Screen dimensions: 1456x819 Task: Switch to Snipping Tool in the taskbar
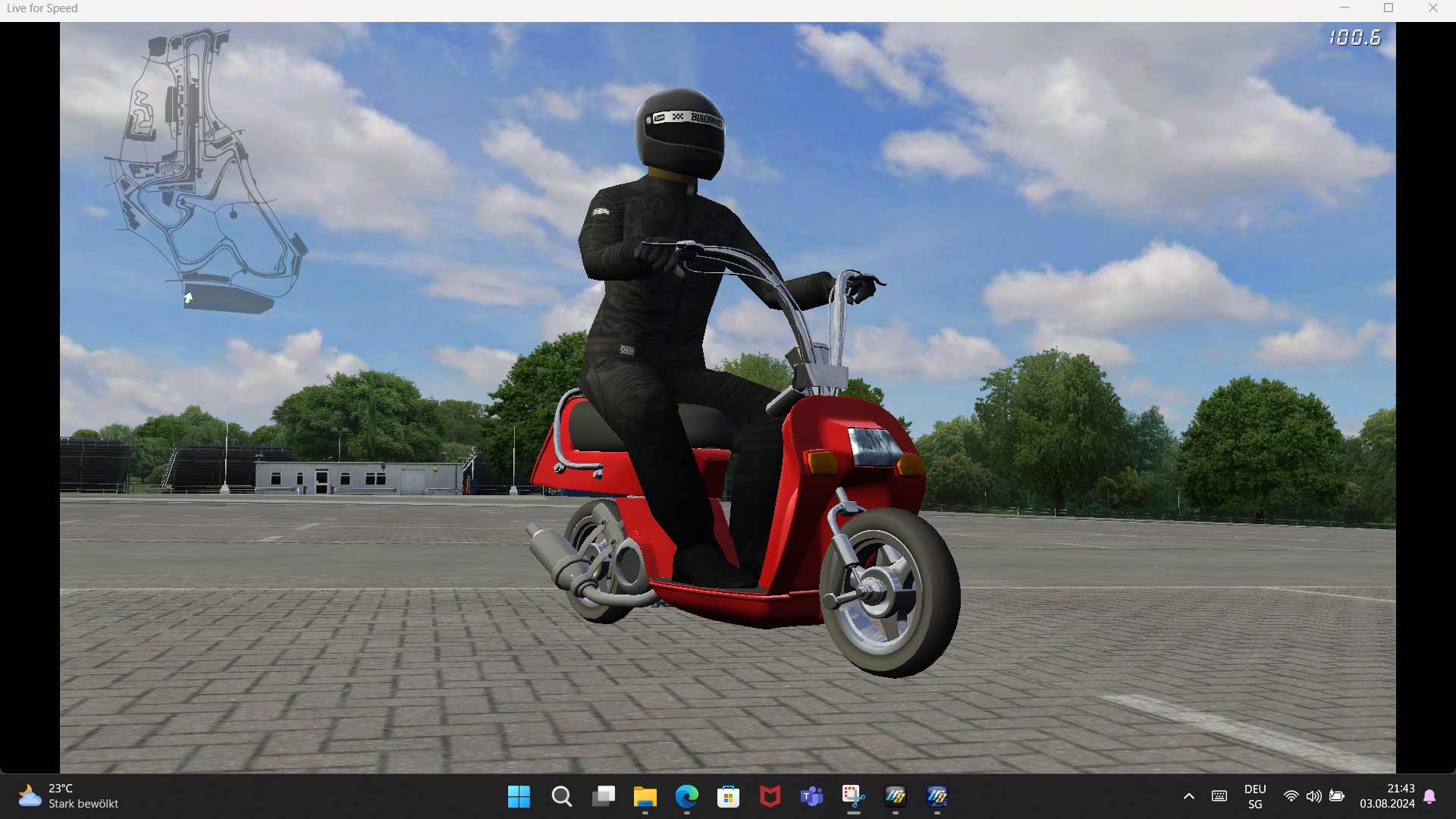pos(854,796)
